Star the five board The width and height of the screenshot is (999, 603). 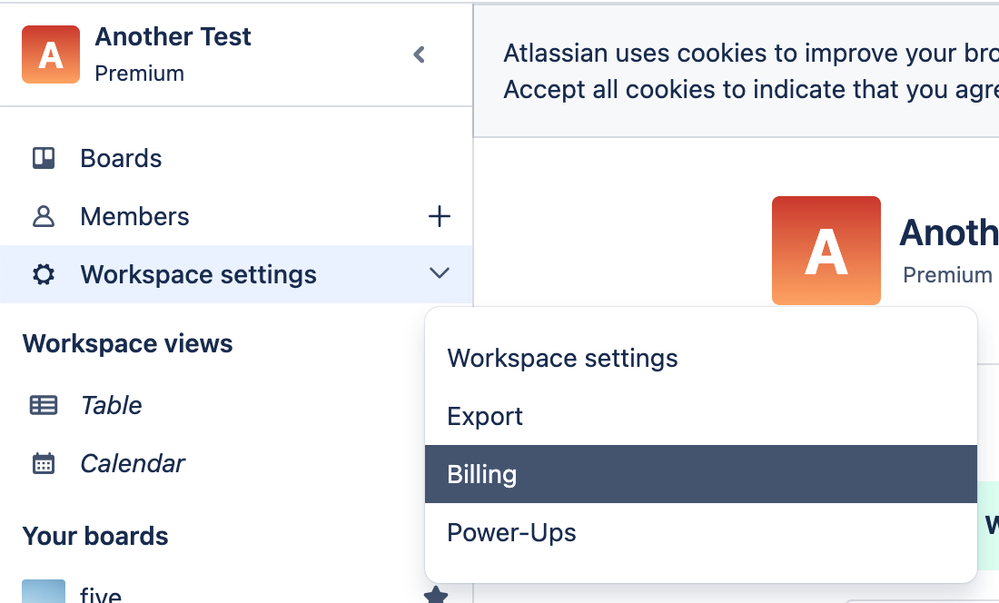pos(435,595)
